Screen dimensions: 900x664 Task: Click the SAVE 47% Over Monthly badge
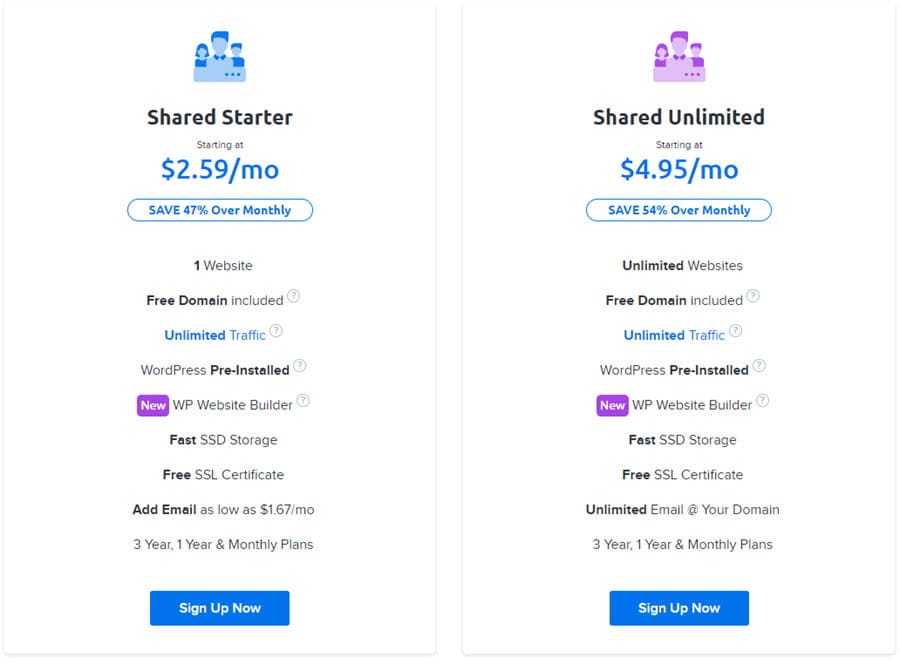pos(220,210)
